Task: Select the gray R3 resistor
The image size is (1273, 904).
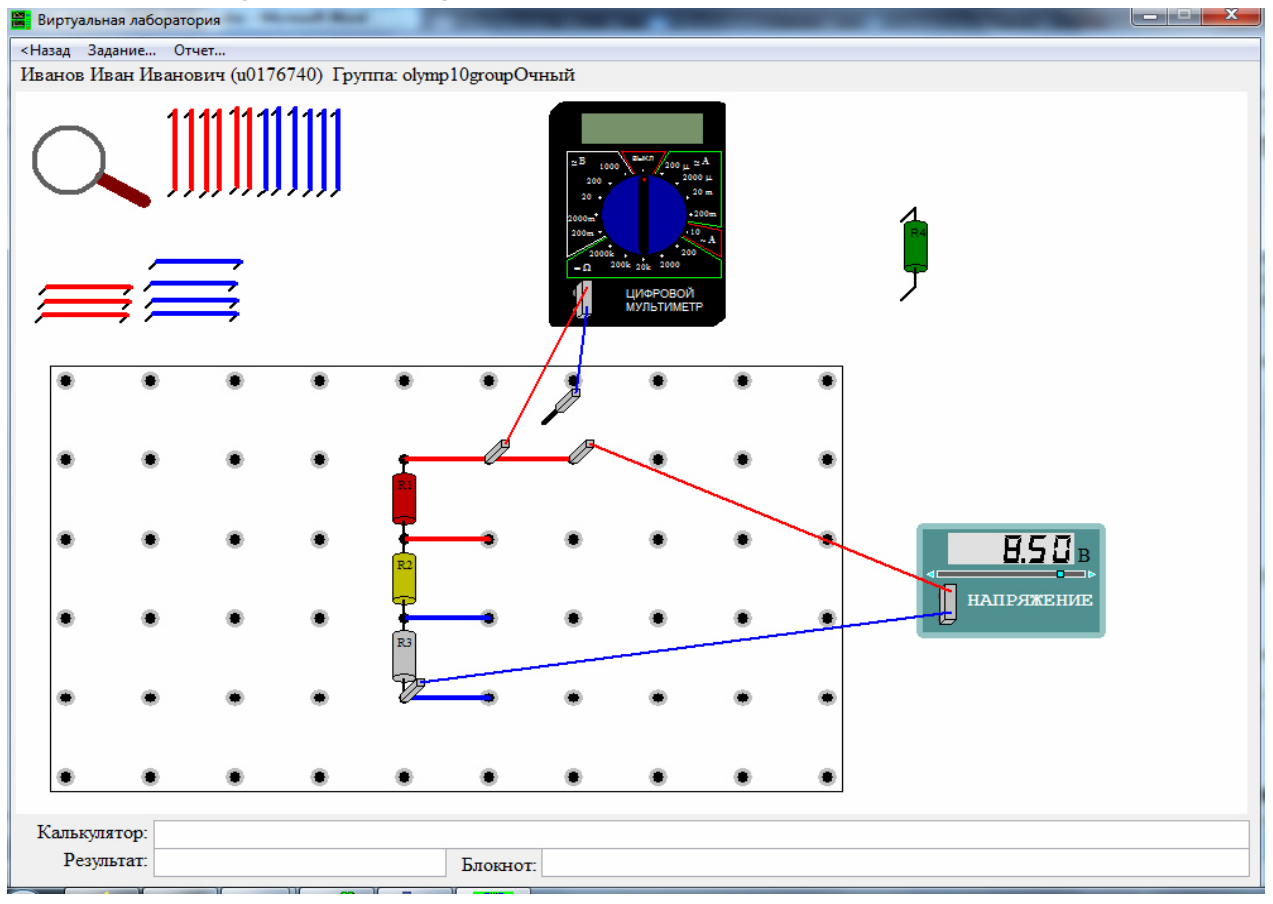Action: [403, 657]
